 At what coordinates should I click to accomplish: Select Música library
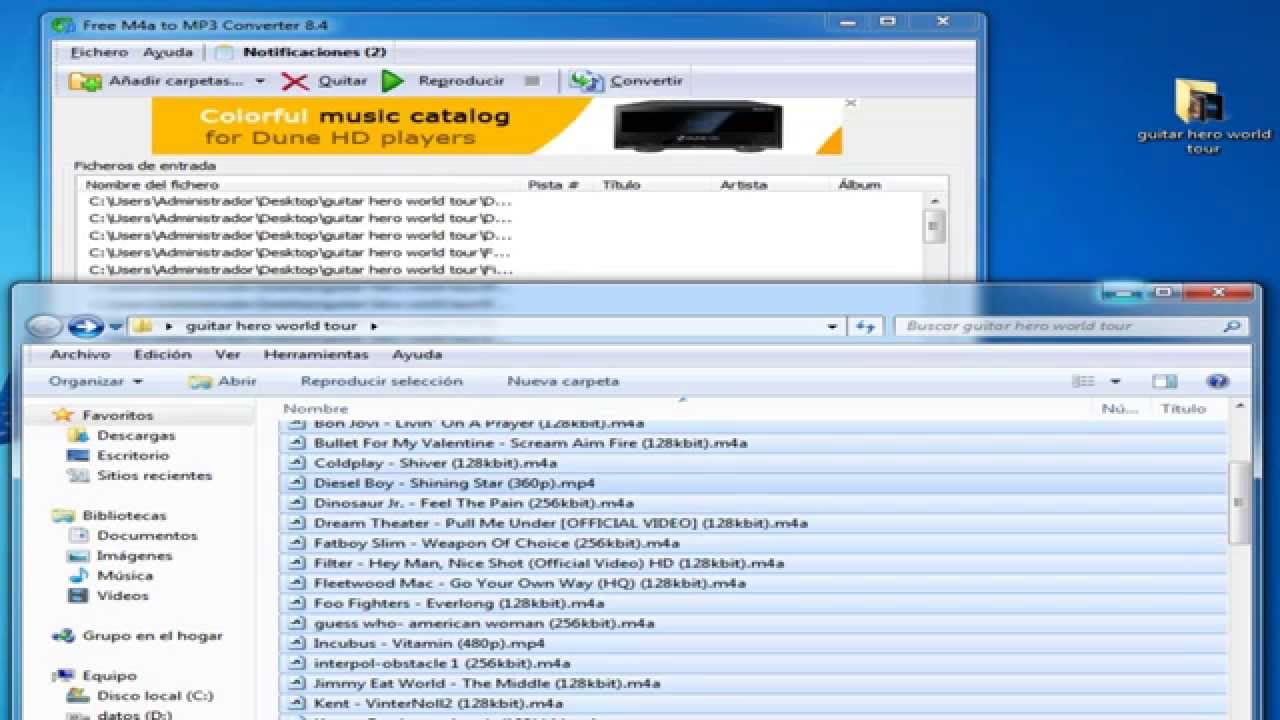tap(125, 575)
